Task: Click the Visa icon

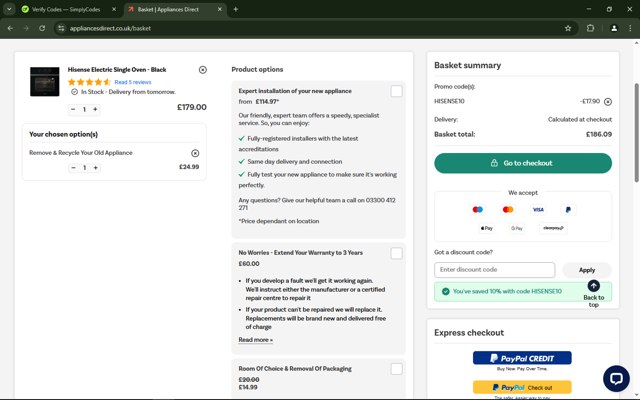Action: (538, 209)
